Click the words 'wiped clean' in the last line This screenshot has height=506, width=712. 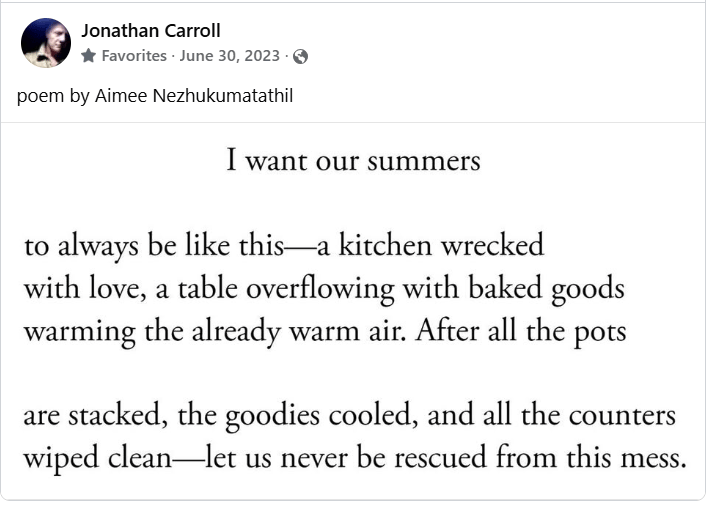(x=98, y=458)
